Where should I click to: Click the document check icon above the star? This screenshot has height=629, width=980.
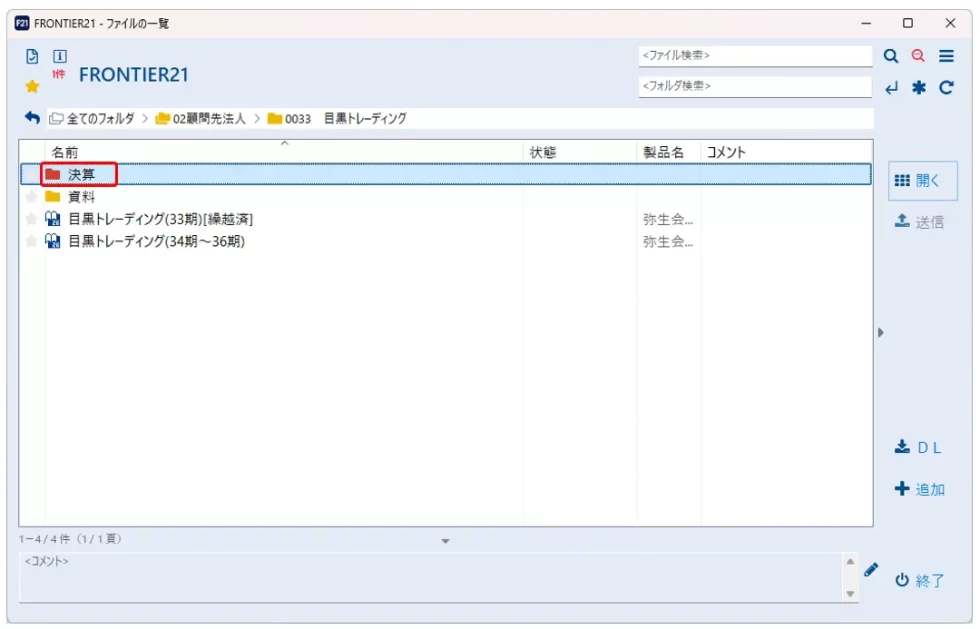[32, 56]
